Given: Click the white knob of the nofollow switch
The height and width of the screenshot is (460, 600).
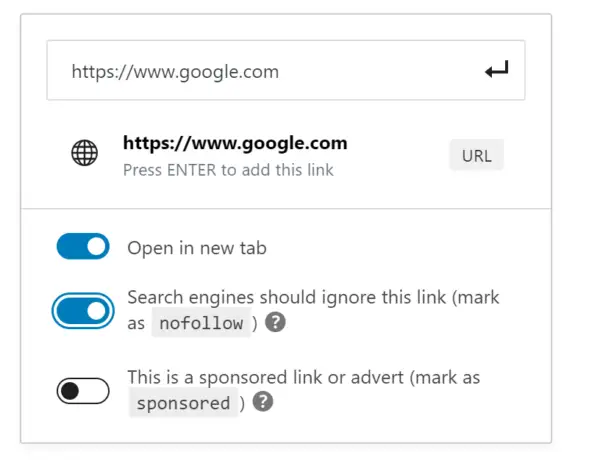Looking at the screenshot, I should [96, 311].
